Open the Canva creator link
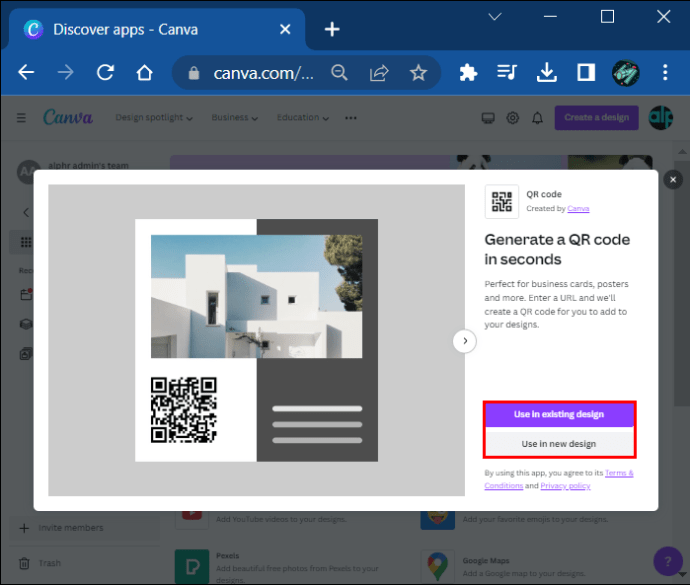This screenshot has height=585, width=690. coord(578,209)
